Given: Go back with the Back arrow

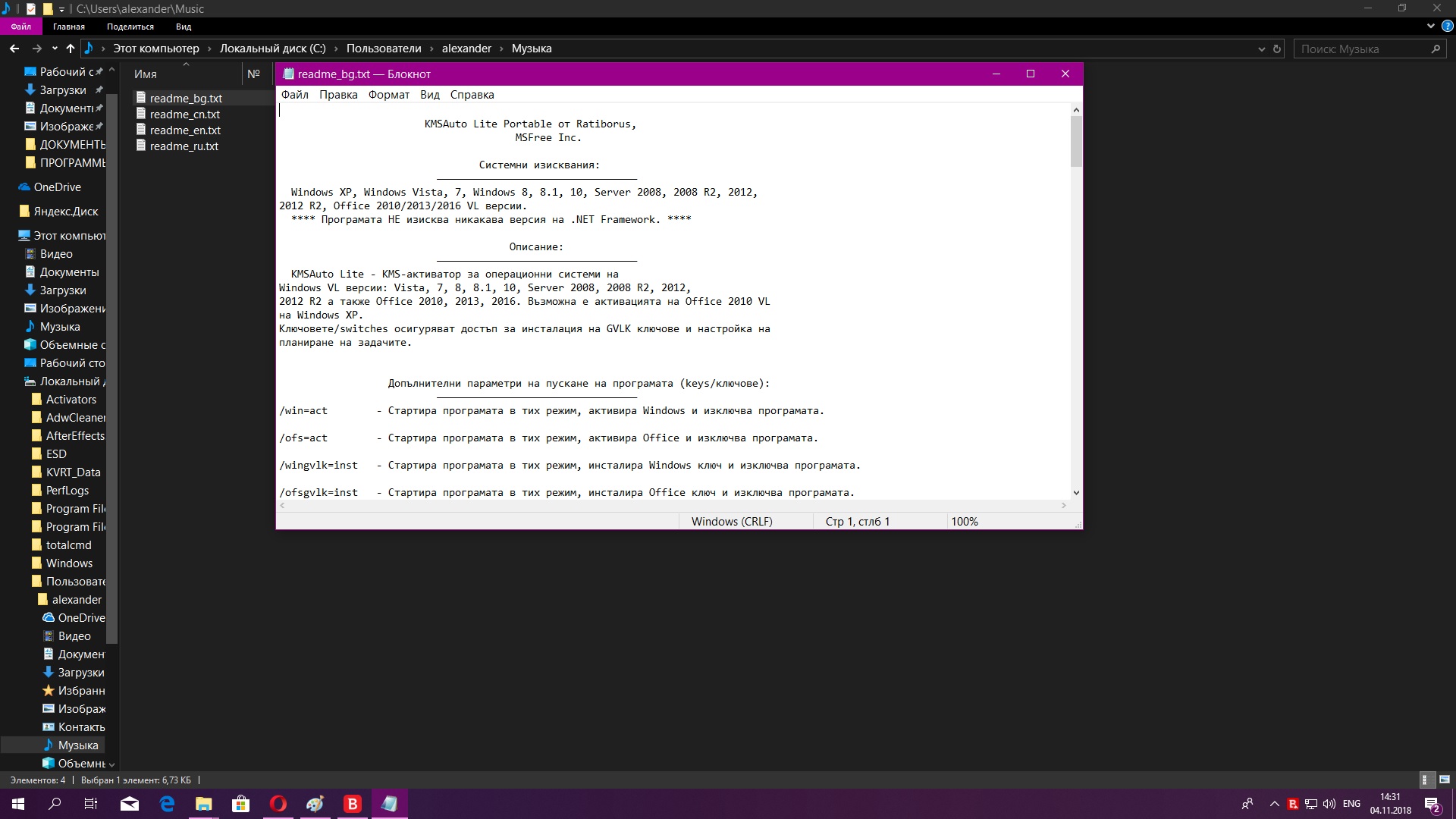Looking at the screenshot, I should click(x=14, y=49).
